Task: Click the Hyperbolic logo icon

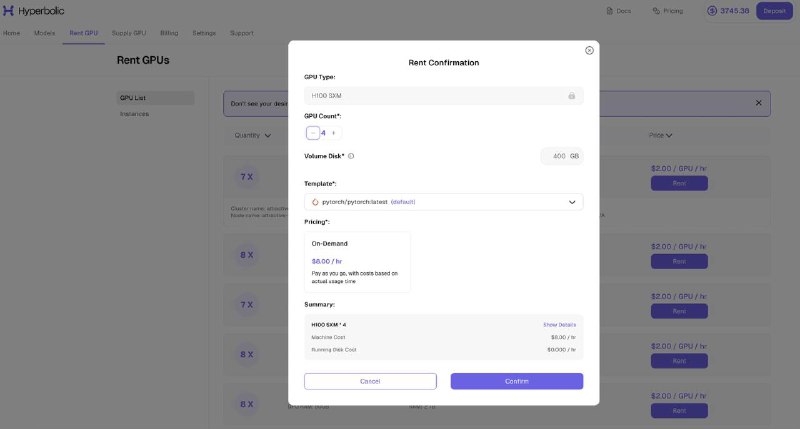Action: (x=8, y=11)
